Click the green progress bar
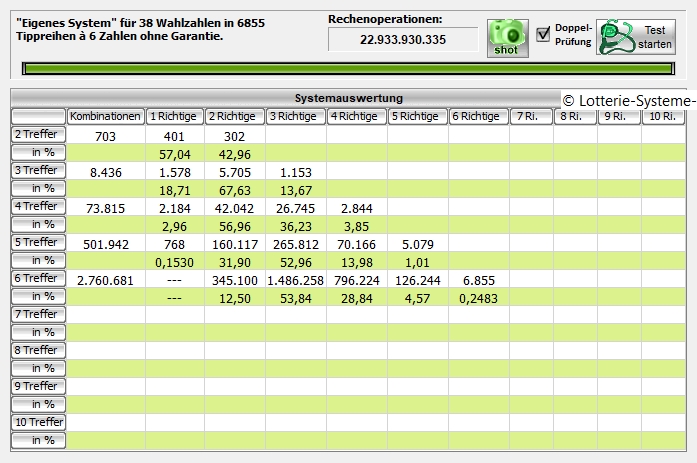The height and width of the screenshot is (463, 697). point(348,68)
